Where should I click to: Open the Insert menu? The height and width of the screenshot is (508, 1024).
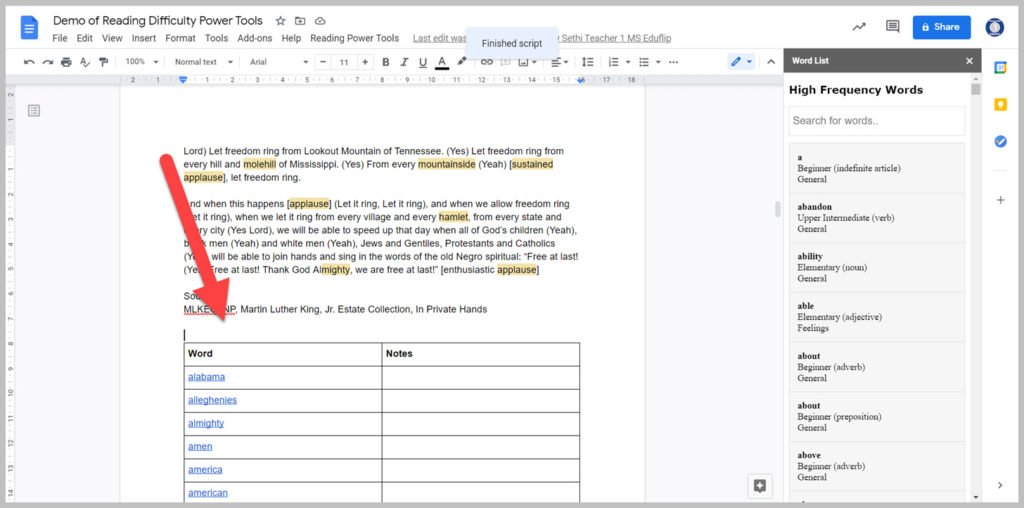[144, 38]
